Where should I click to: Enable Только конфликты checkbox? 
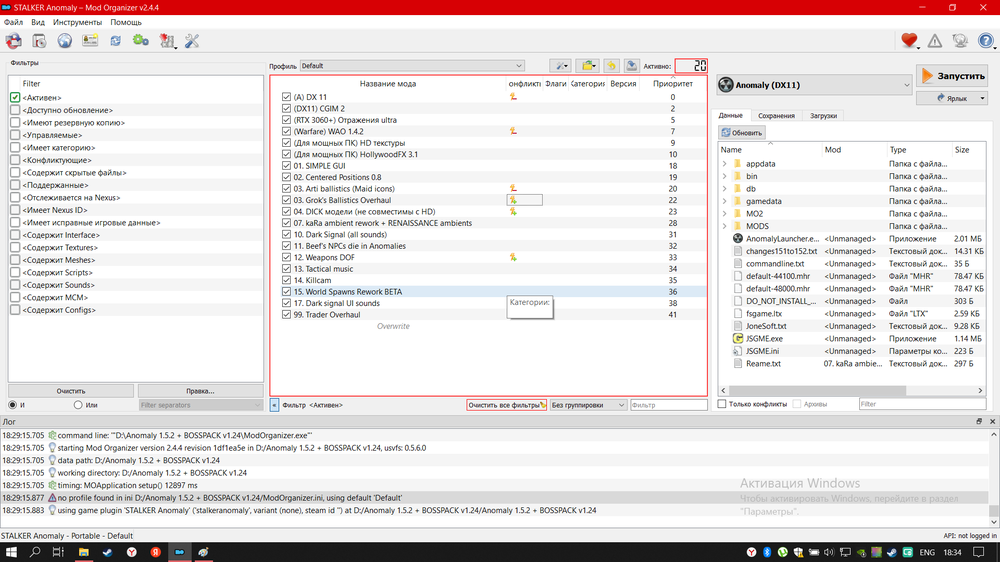pos(722,404)
